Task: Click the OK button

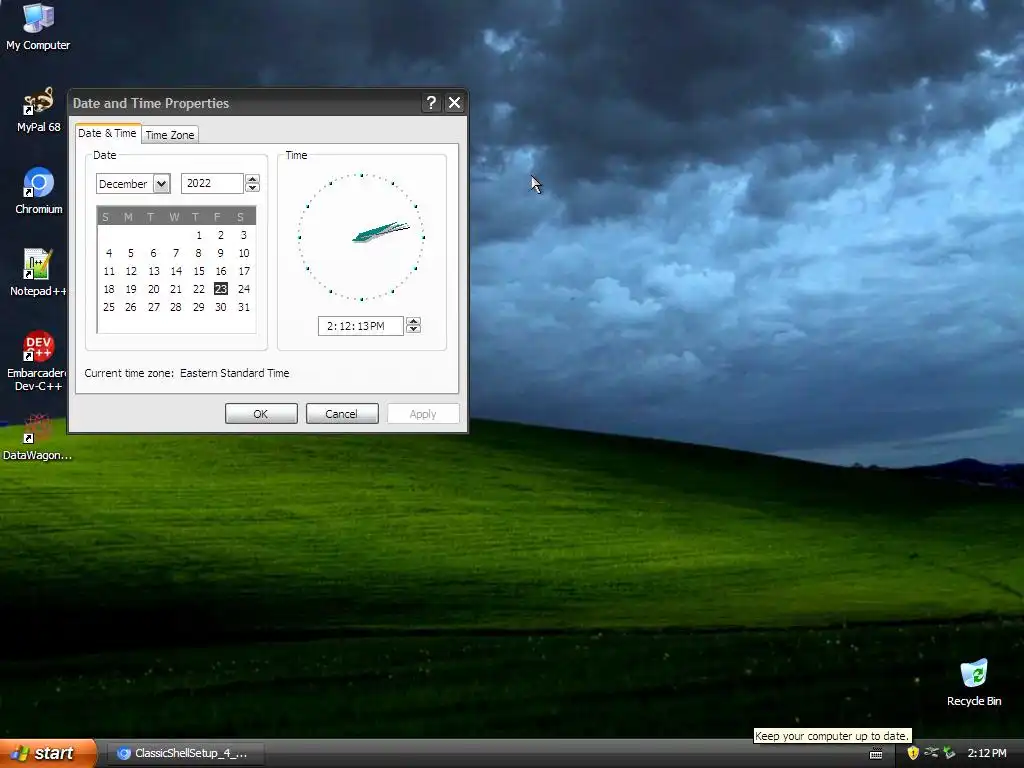Action: tap(261, 413)
